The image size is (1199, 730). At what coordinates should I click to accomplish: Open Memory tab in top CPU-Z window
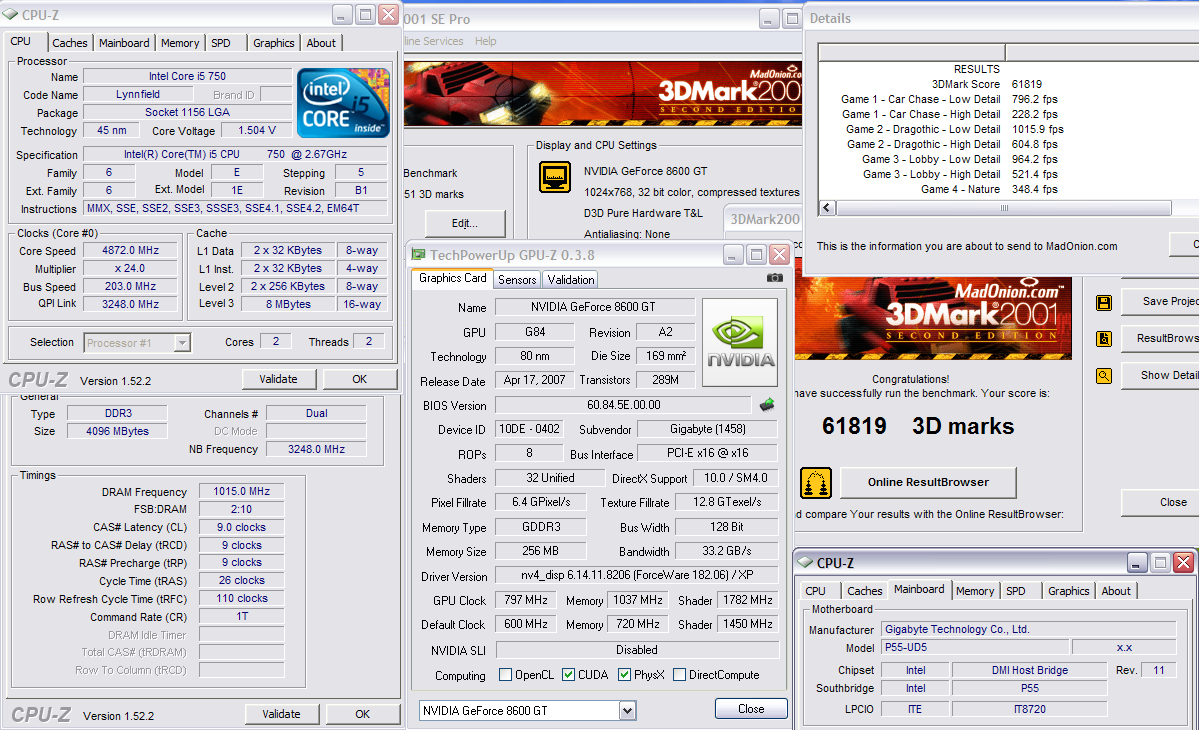tap(180, 43)
